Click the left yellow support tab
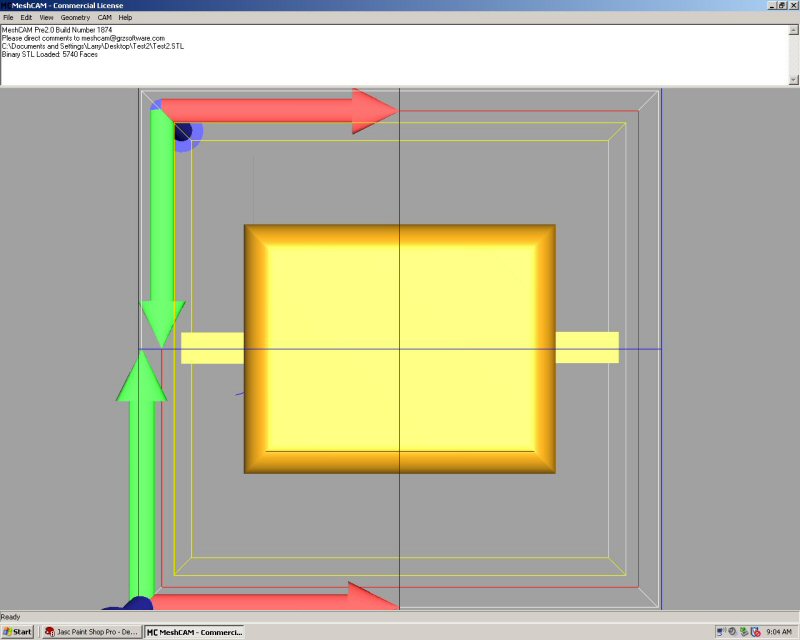Image resolution: width=800 pixels, height=640 pixels. 212,348
